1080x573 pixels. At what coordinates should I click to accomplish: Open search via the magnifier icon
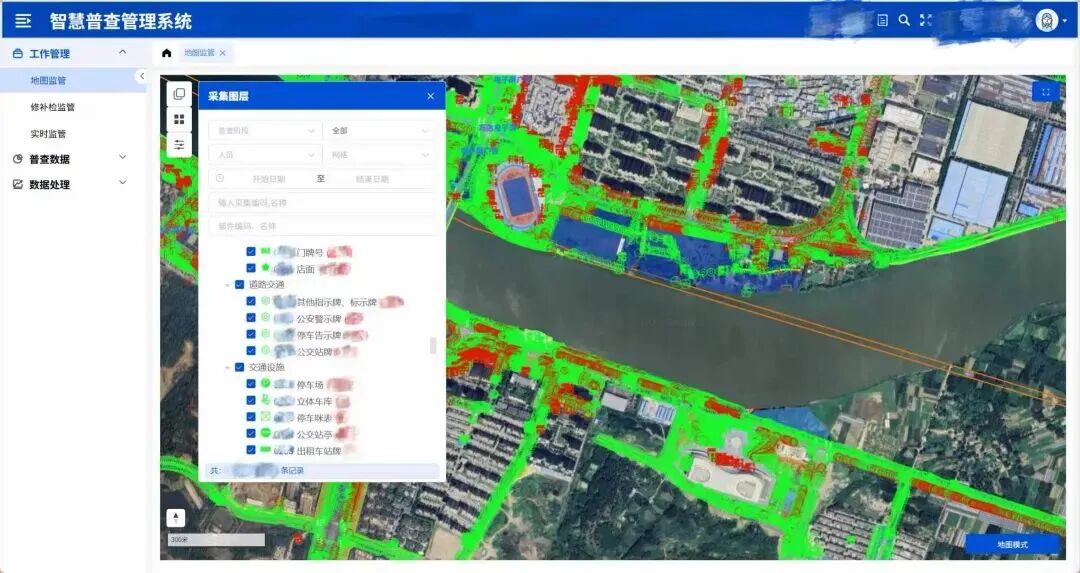pyautogui.click(x=904, y=21)
